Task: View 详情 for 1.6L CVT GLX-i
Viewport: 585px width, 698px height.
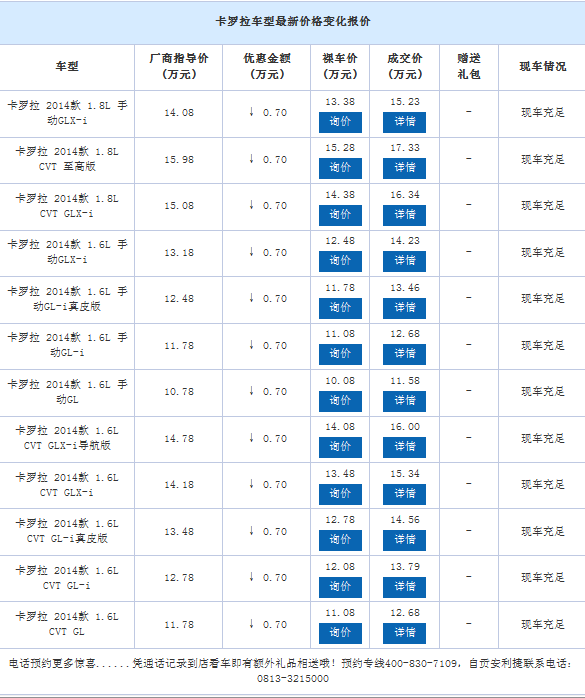Action: tap(404, 495)
